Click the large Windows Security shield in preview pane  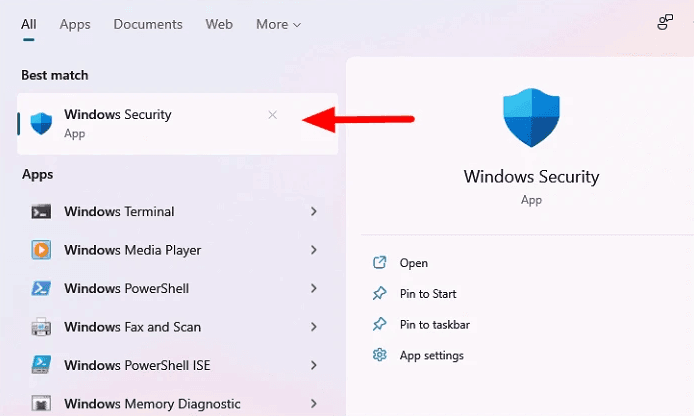[x=531, y=118]
